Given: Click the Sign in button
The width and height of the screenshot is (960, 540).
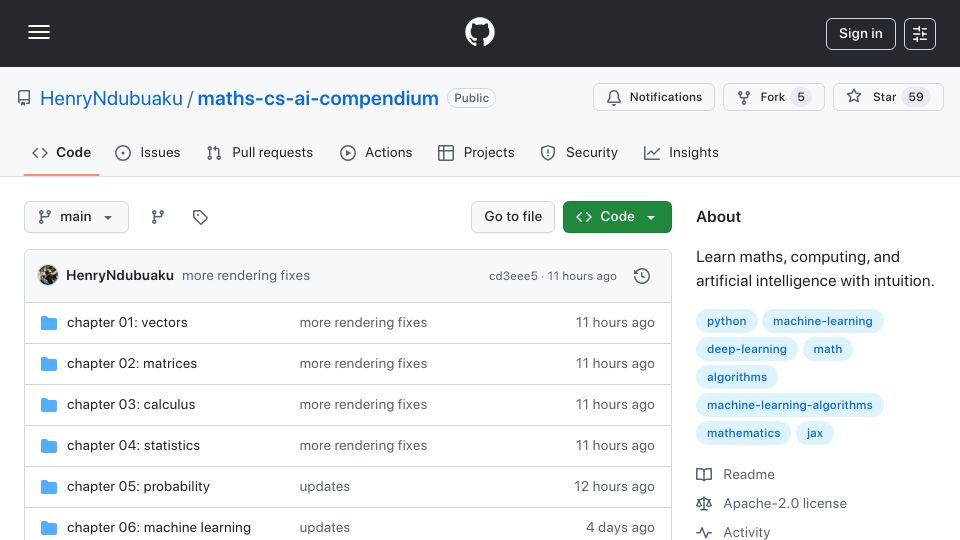Looking at the screenshot, I should pos(860,34).
